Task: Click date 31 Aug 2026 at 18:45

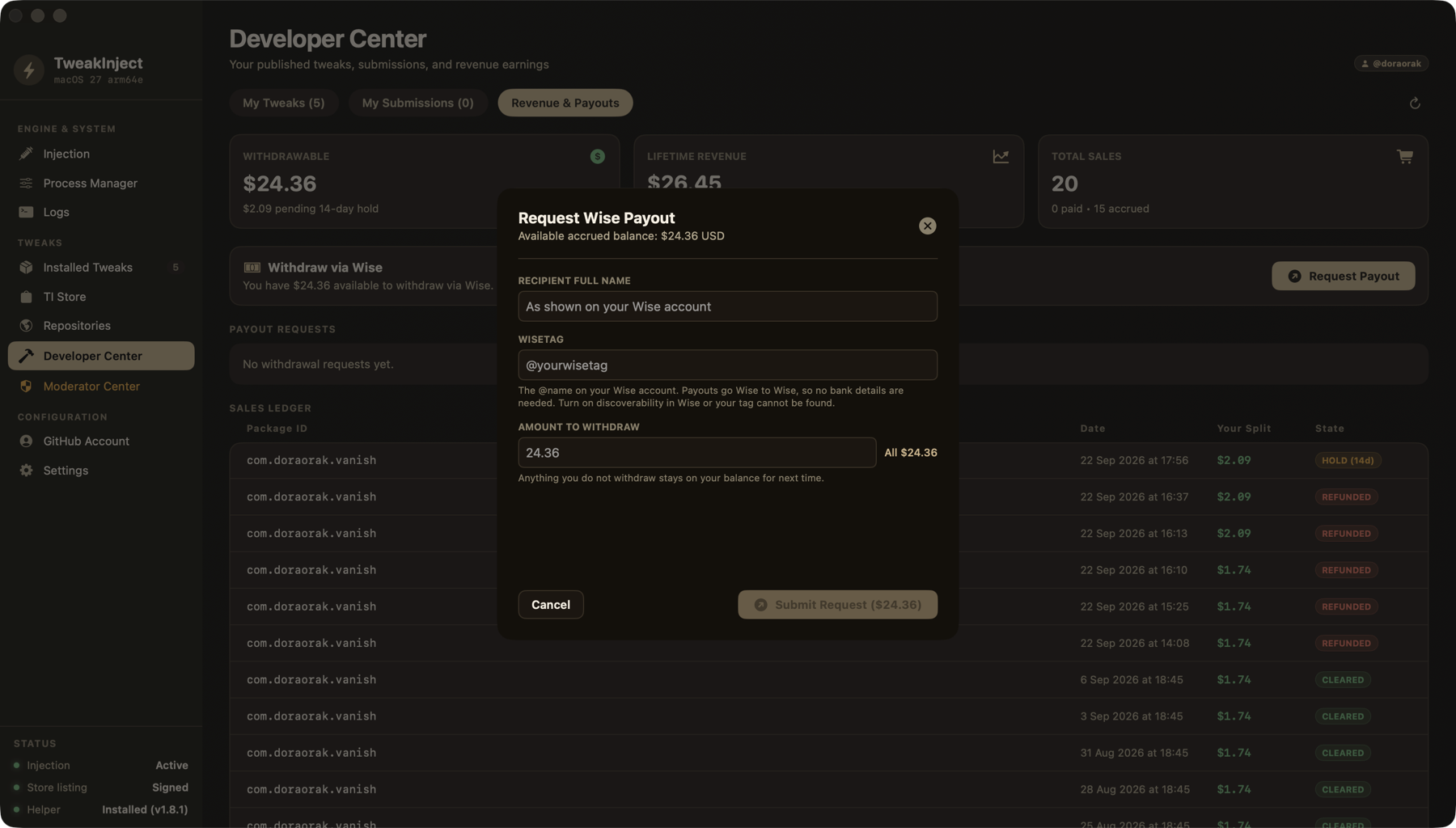Action: coord(1134,753)
